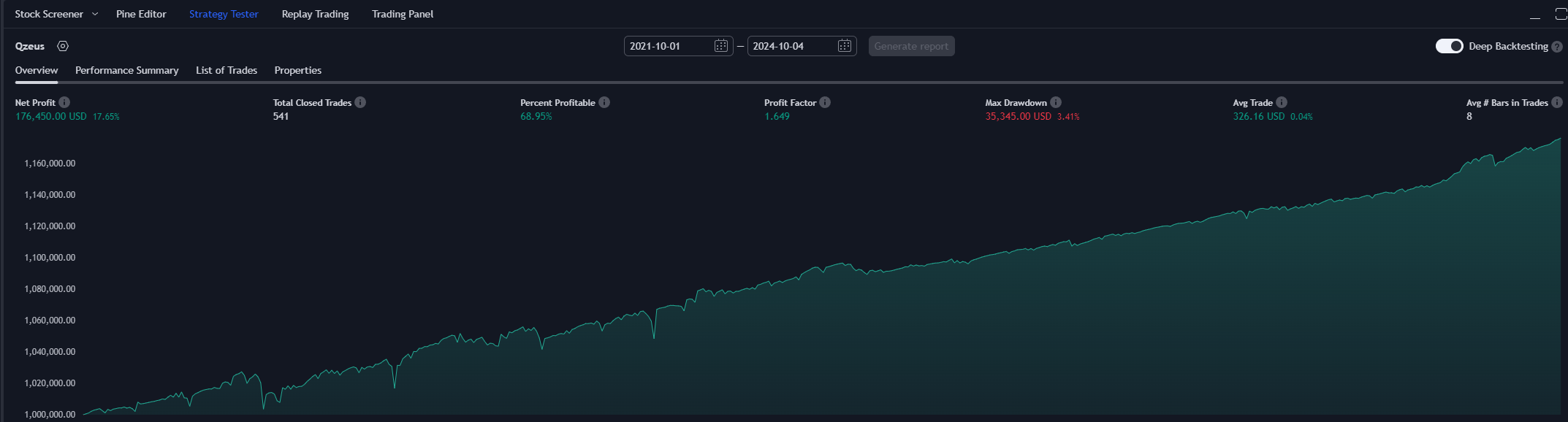Toggle Deep Backtesting switch off
This screenshot has height=422, width=1568.
(1450, 46)
